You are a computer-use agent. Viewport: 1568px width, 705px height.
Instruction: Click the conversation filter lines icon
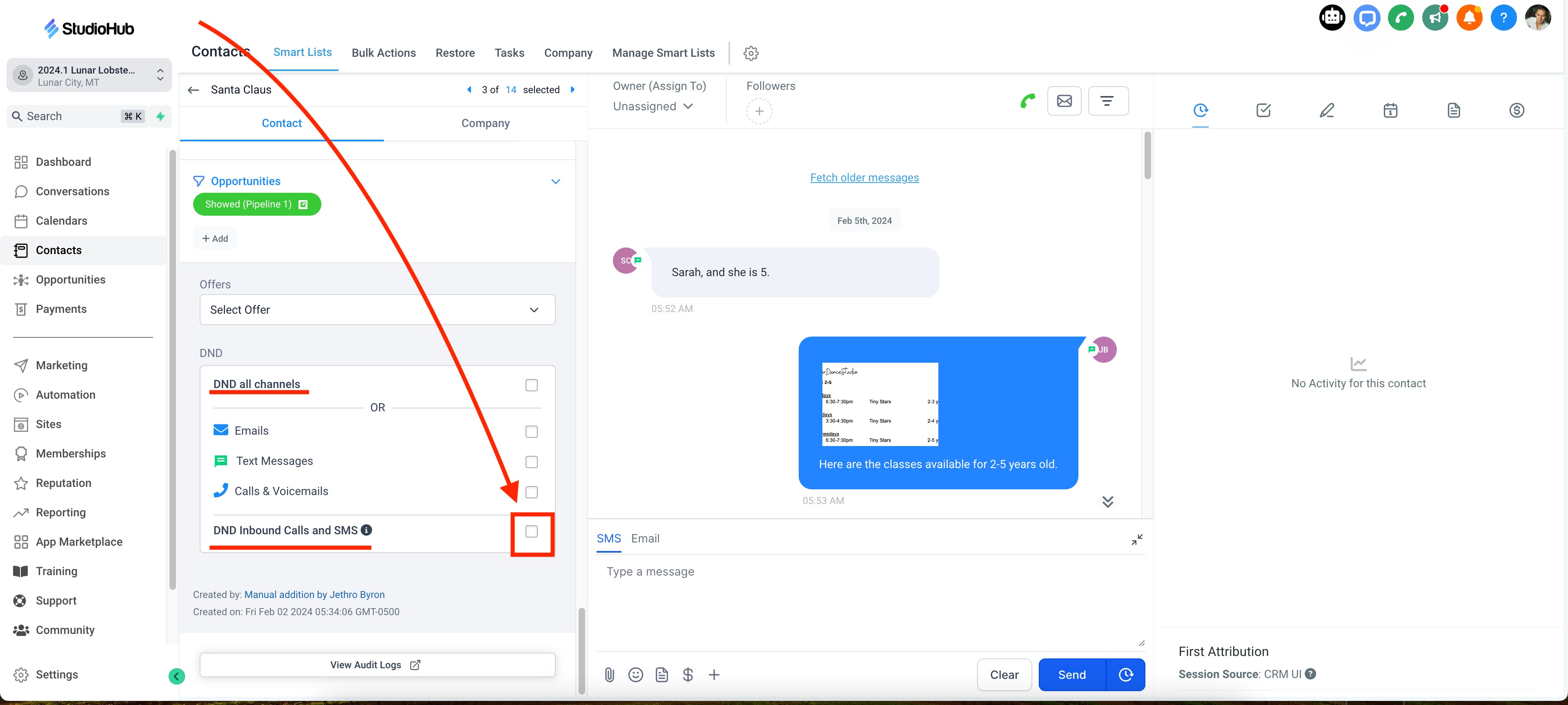pyautogui.click(x=1107, y=100)
